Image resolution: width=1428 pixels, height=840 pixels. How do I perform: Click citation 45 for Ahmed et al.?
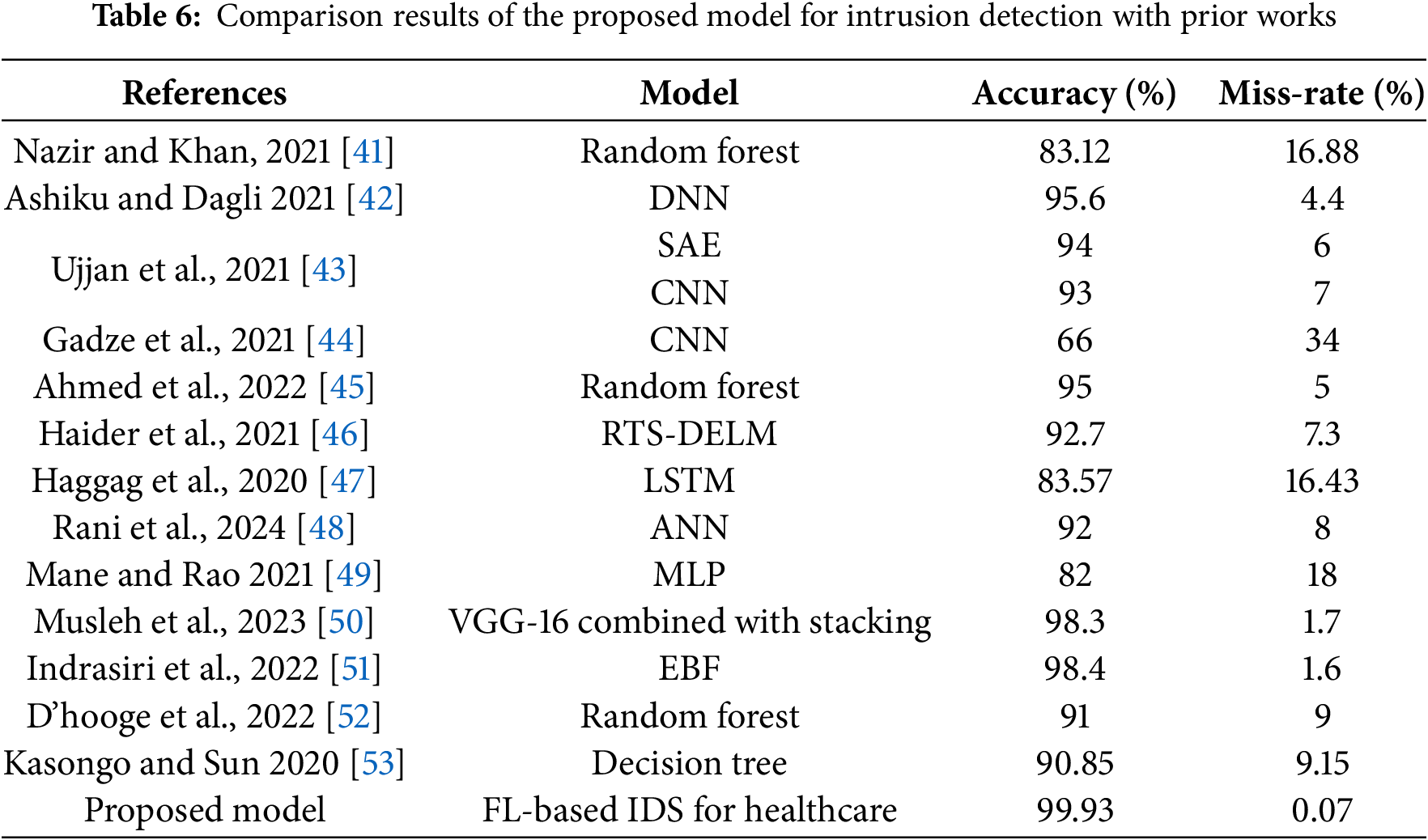(x=347, y=387)
